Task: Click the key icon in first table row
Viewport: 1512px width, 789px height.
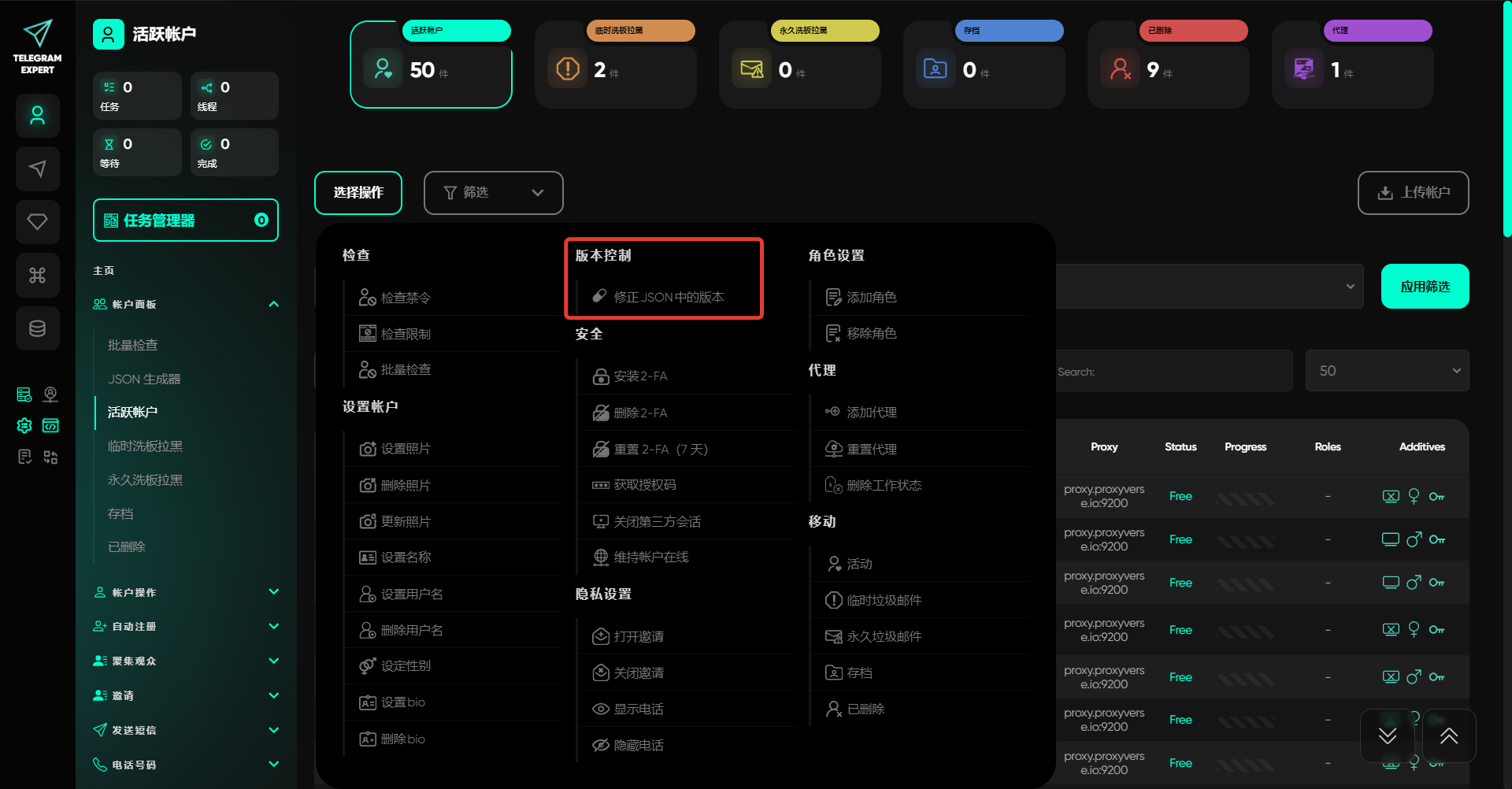Action: tap(1436, 496)
